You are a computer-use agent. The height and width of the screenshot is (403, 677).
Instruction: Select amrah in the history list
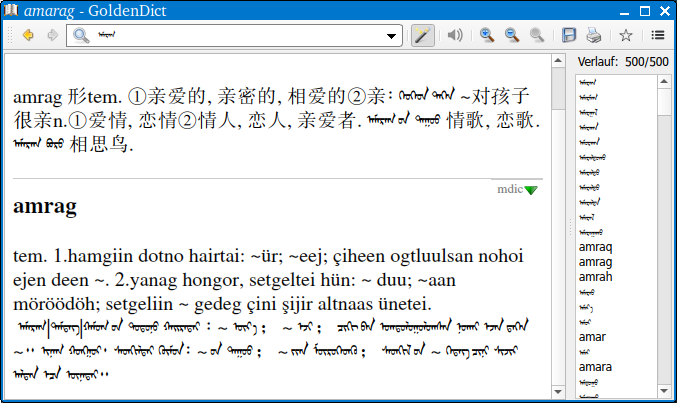click(x=595, y=276)
